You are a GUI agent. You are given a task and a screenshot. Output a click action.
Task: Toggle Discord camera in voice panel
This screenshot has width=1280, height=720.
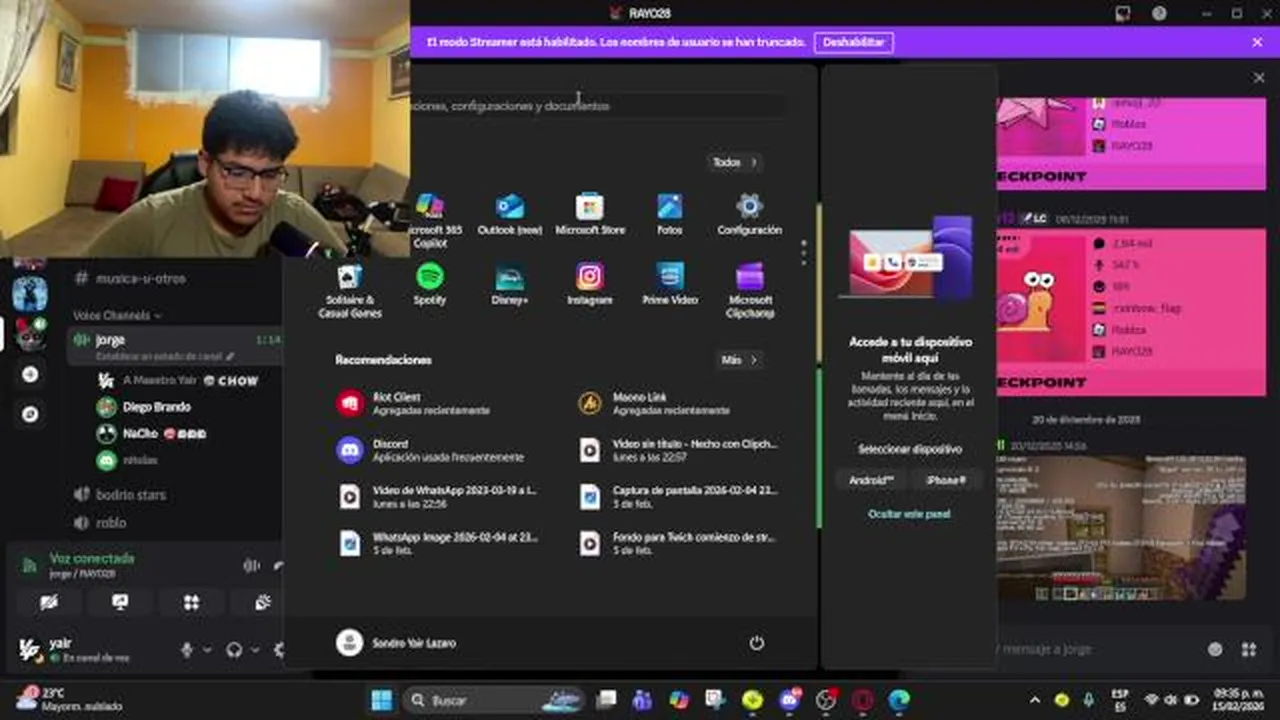(48, 602)
